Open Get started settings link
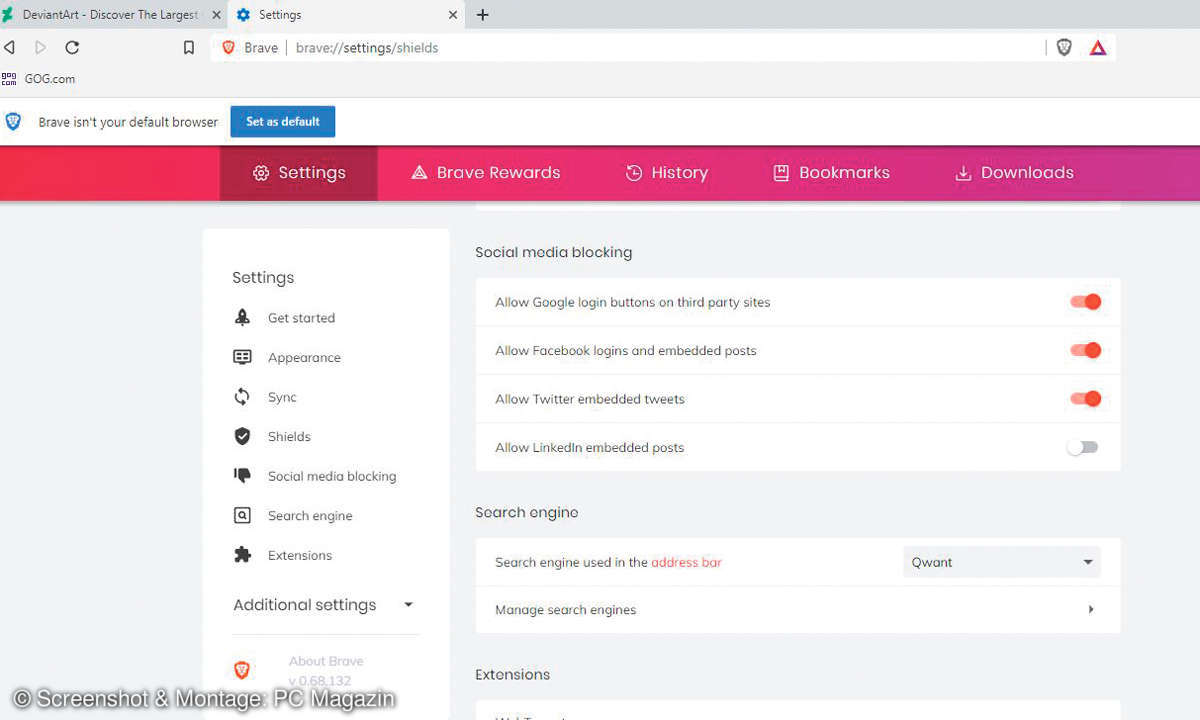This screenshot has height=720, width=1200. pyautogui.click(x=301, y=318)
